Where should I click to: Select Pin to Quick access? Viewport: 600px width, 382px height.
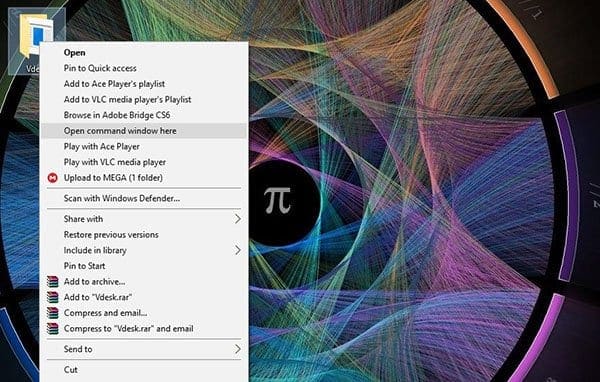tap(144, 68)
